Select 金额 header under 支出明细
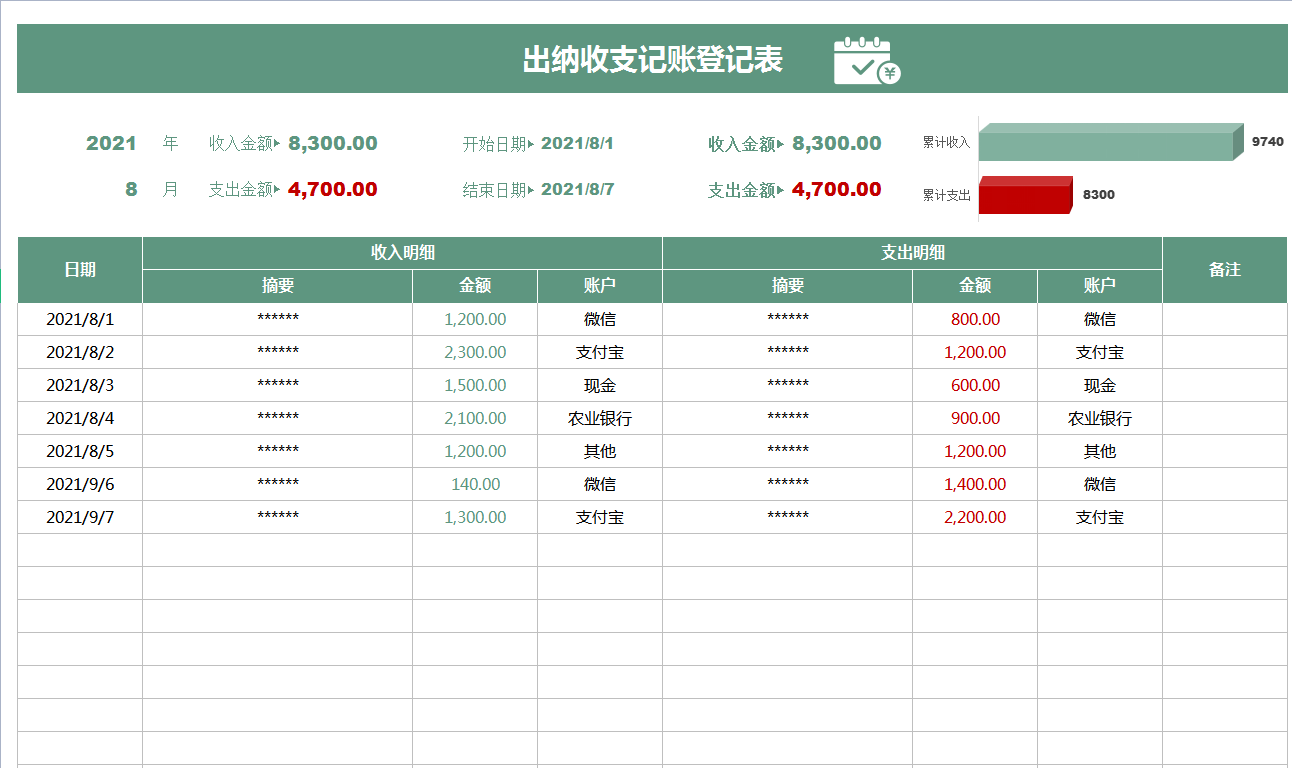The width and height of the screenshot is (1292, 768). tap(975, 286)
